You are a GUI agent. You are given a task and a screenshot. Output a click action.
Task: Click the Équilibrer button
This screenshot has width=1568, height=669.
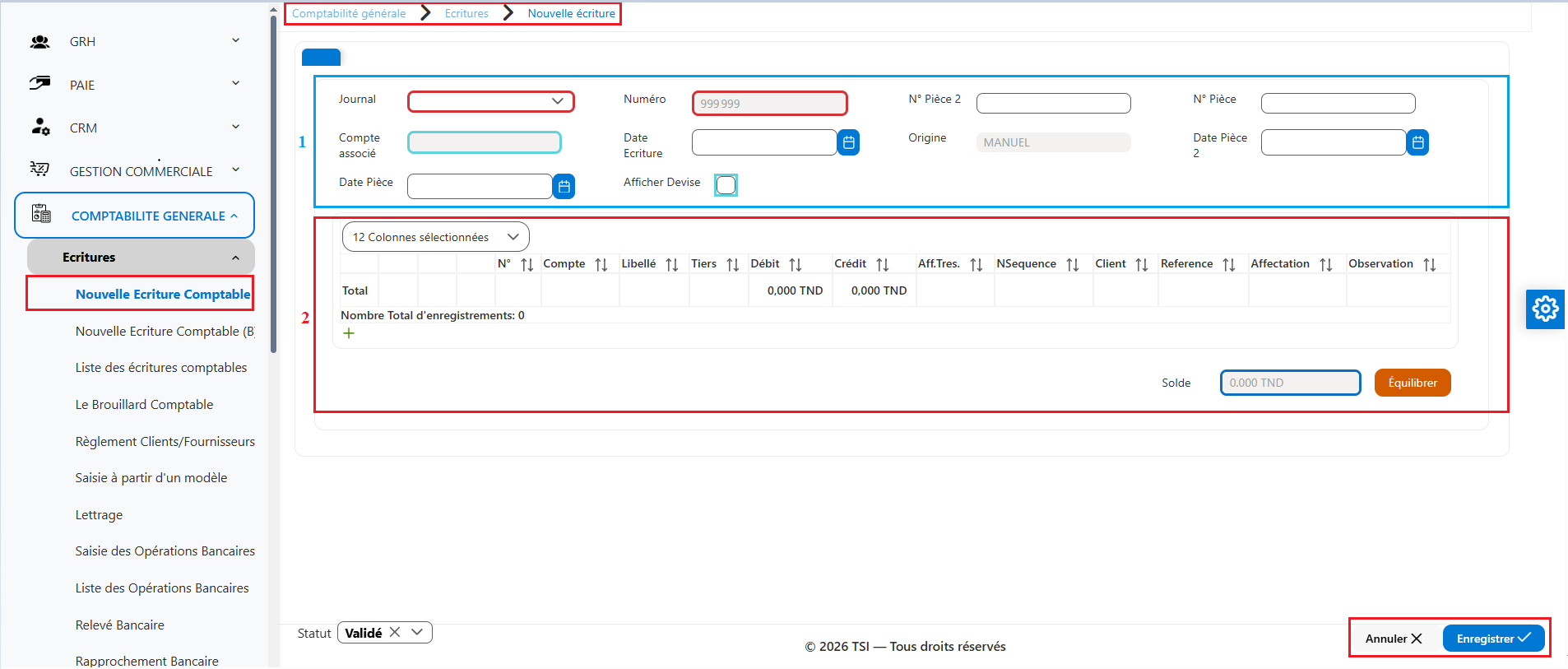tap(1413, 383)
